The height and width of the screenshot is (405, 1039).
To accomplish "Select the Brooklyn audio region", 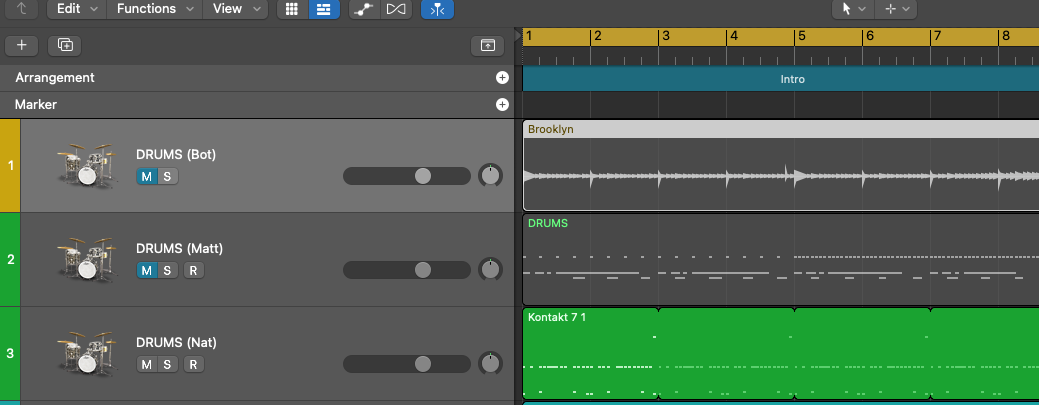I will [x=781, y=166].
